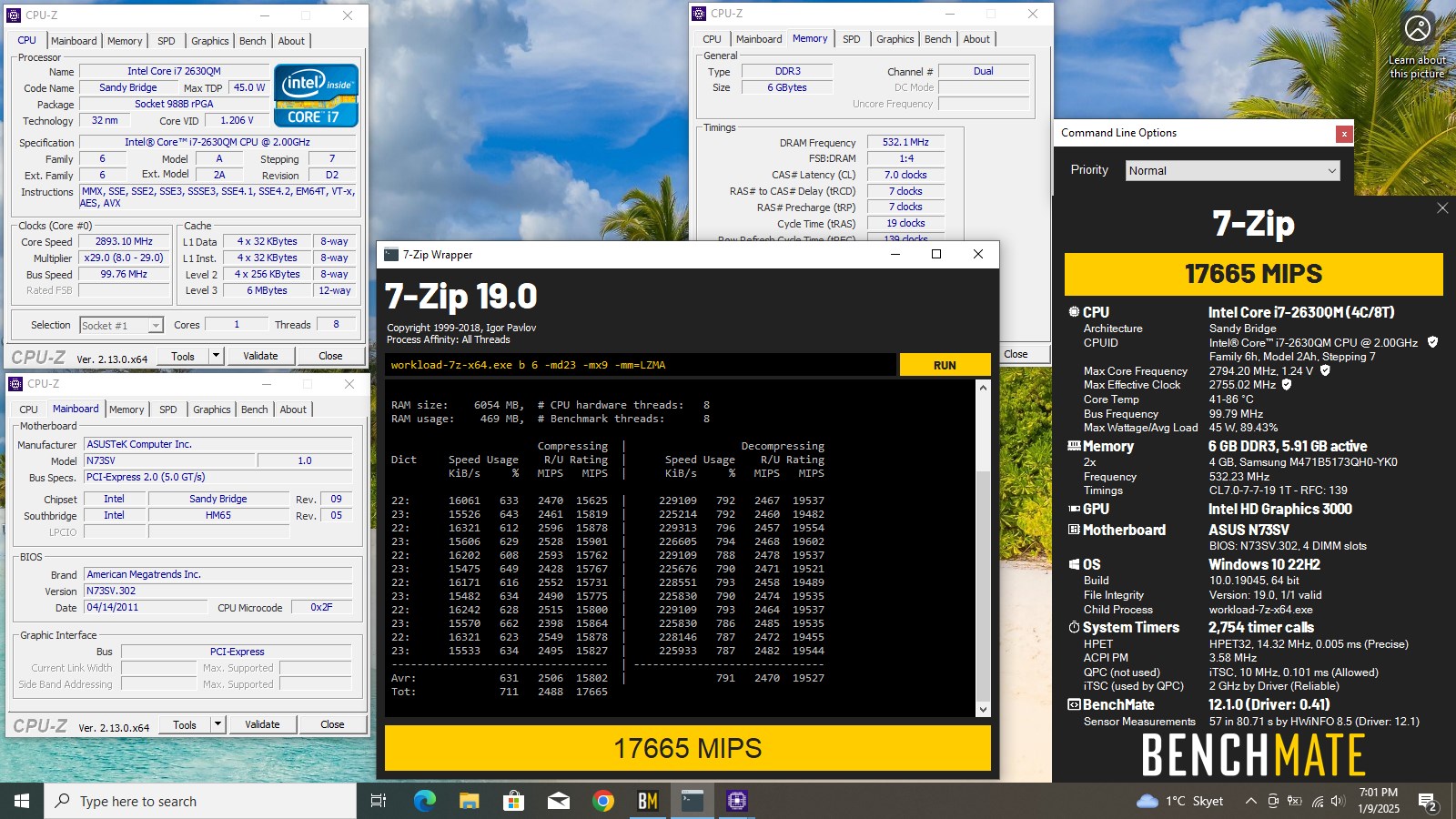Open the Bench tab in the bottom-left CPU-Z window
The image size is (1456, 819).
254,409
